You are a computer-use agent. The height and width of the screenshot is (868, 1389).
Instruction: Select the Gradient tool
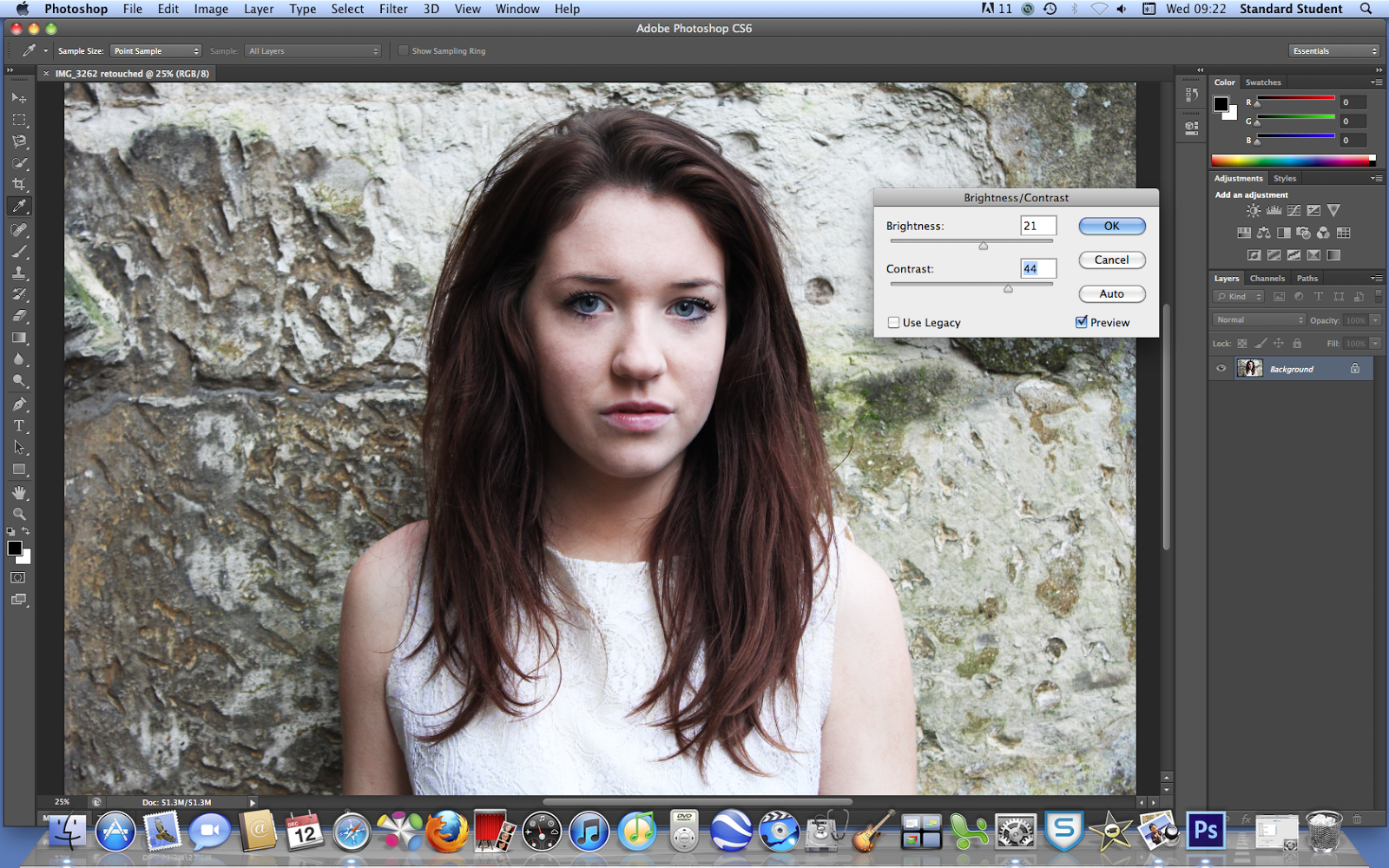coord(19,338)
